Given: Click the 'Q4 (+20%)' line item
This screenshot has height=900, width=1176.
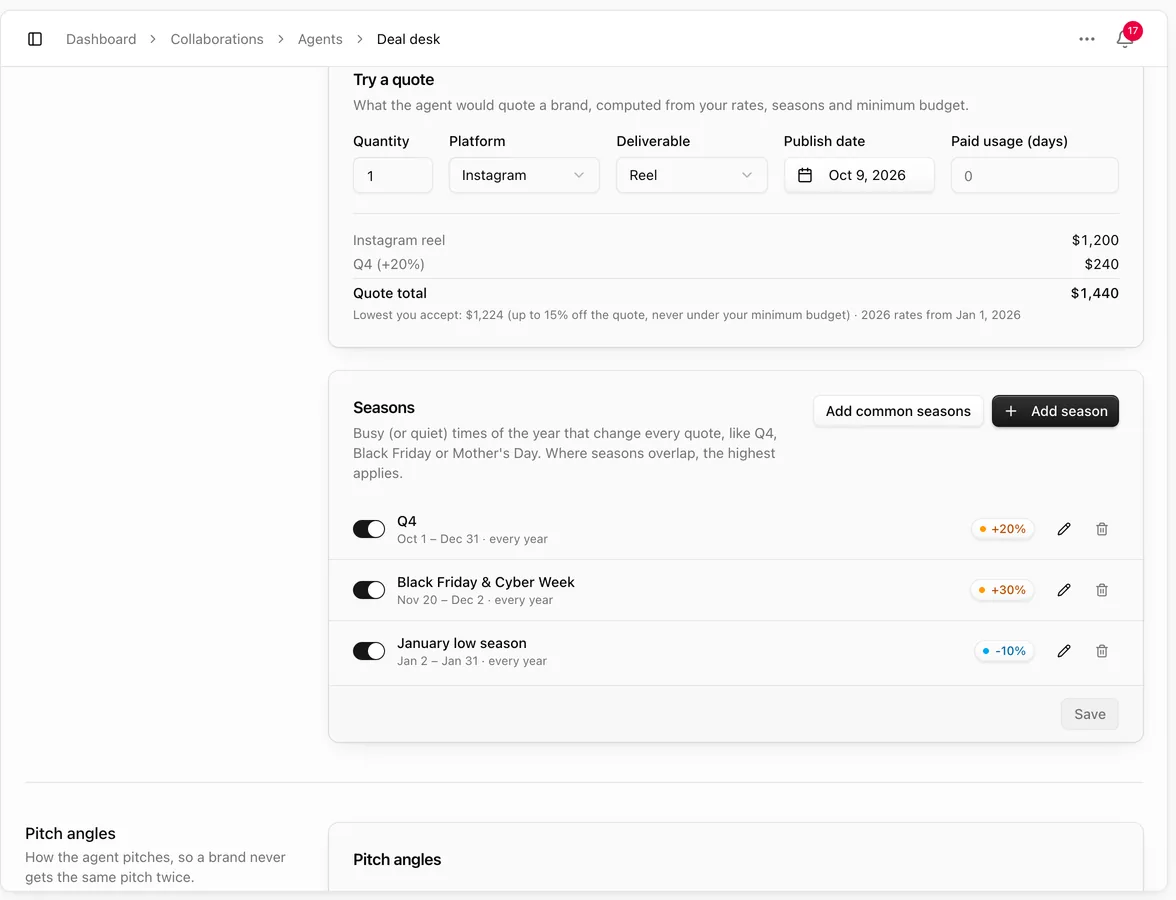Looking at the screenshot, I should (x=388, y=264).
